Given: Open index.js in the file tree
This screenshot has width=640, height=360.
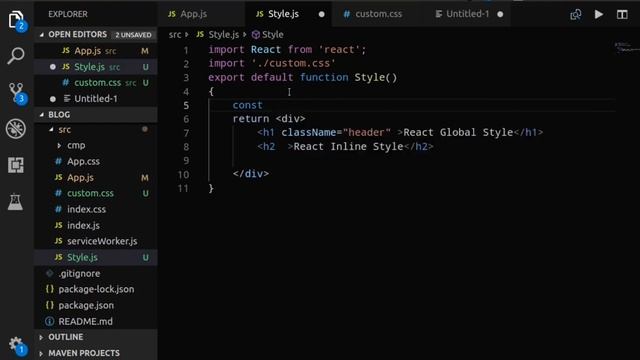Looking at the screenshot, I should pyautogui.click(x=96, y=225).
